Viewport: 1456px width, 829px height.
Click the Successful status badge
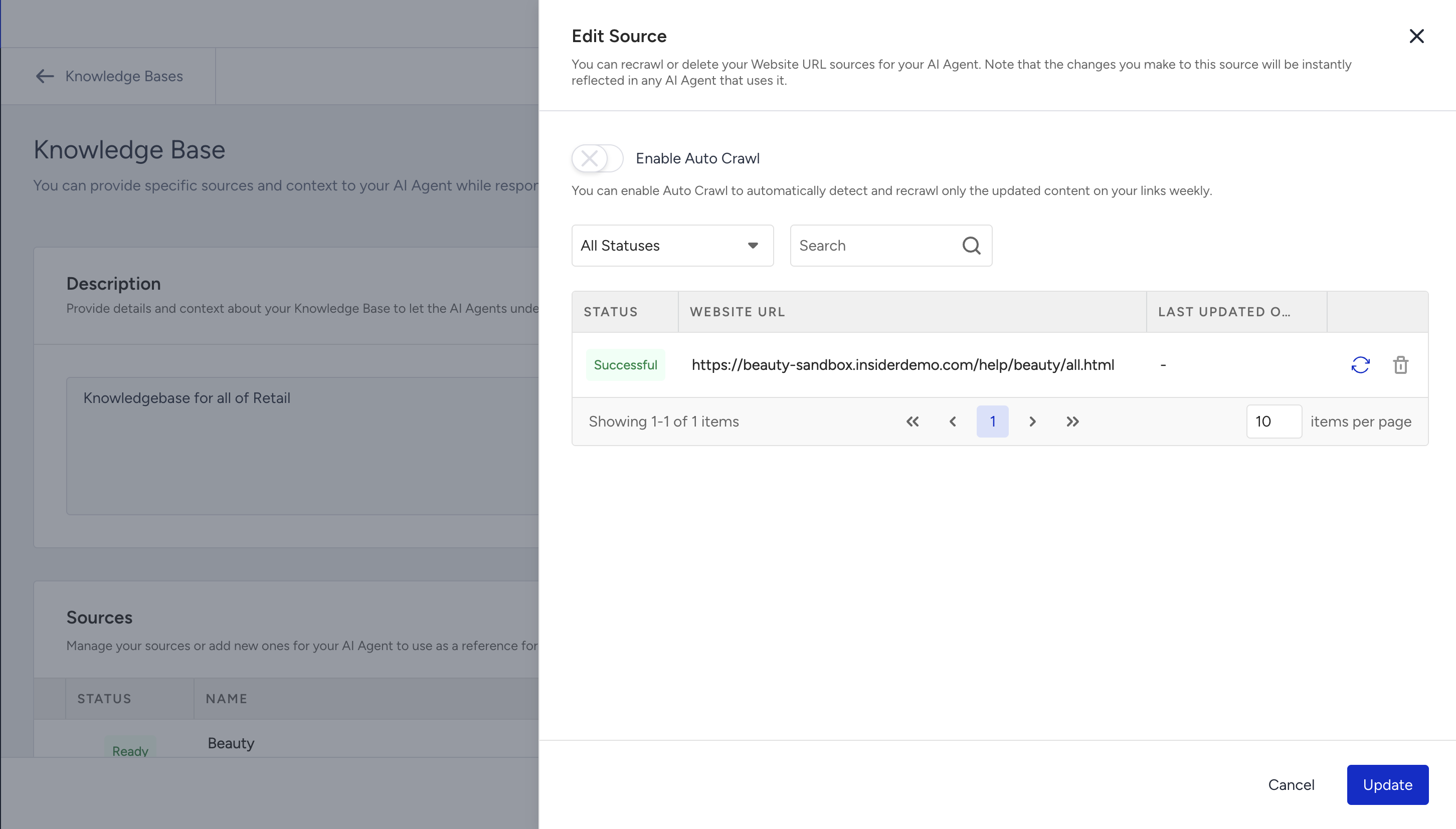625,365
